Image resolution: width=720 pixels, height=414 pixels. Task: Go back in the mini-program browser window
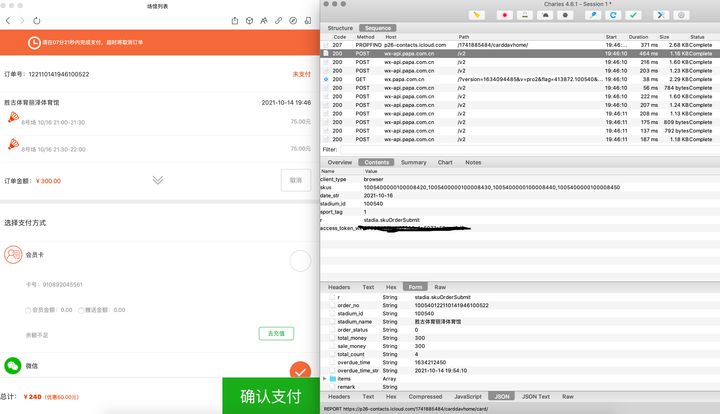point(8,21)
